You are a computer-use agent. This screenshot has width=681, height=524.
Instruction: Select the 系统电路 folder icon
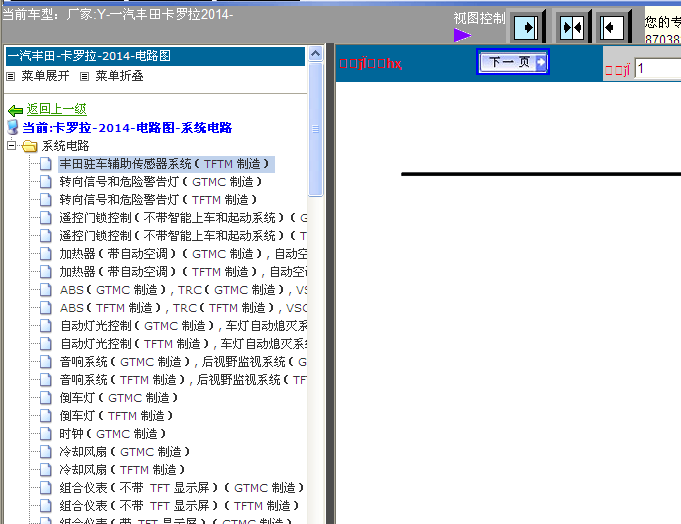(x=30, y=146)
